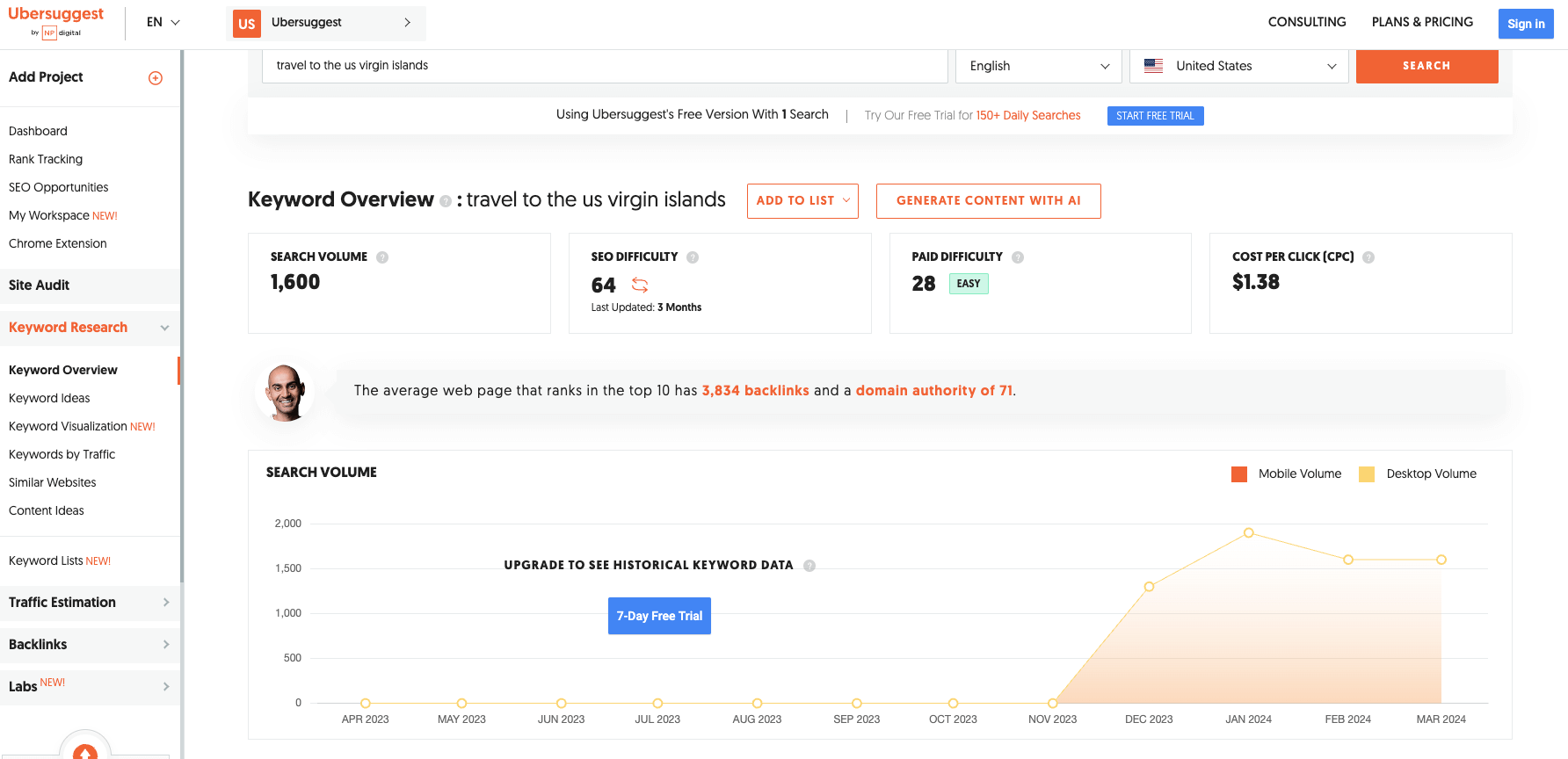Click Start Free Trial button

tap(1155, 116)
